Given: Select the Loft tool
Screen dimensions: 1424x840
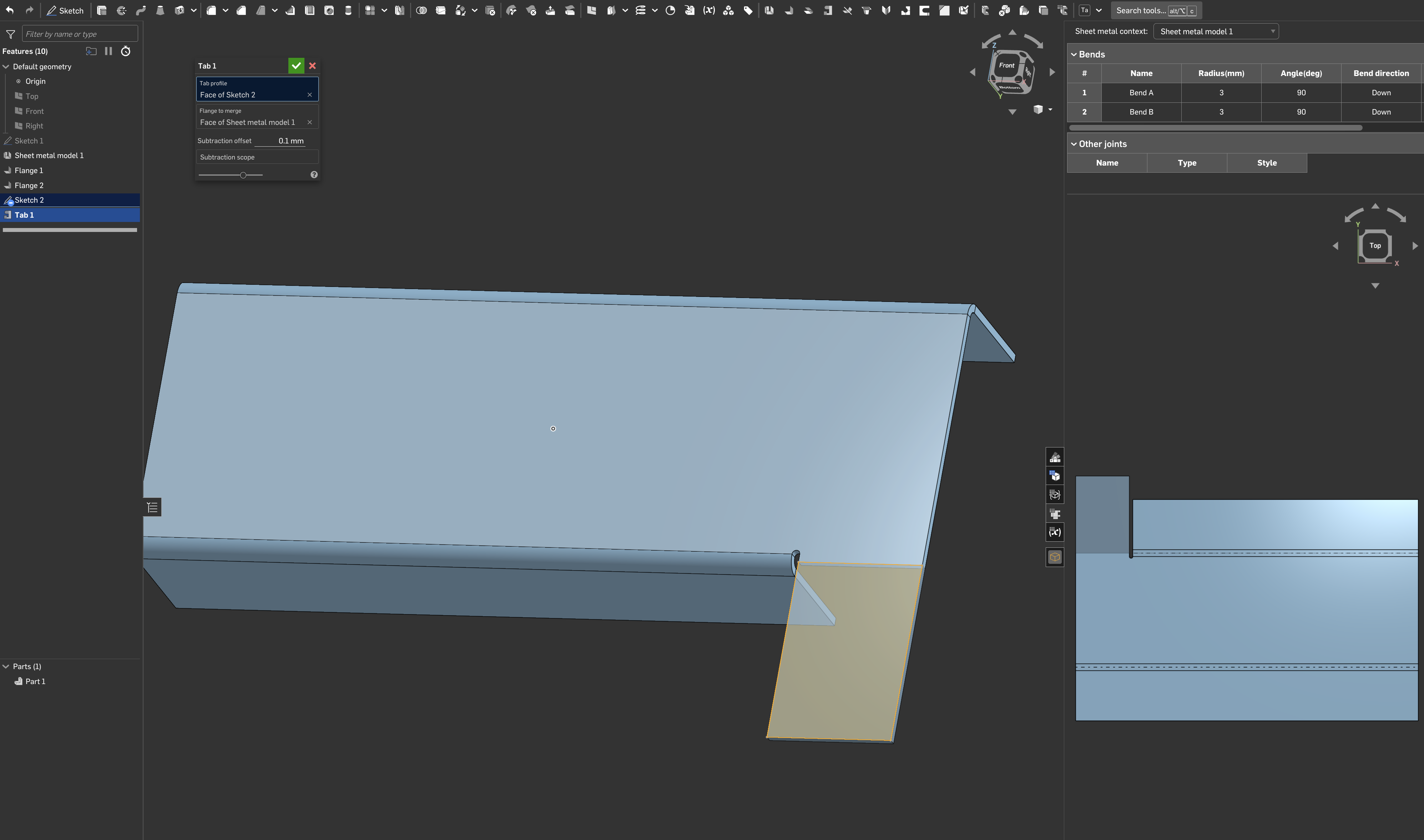Looking at the screenshot, I should pyautogui.click(x=160, y=10).
